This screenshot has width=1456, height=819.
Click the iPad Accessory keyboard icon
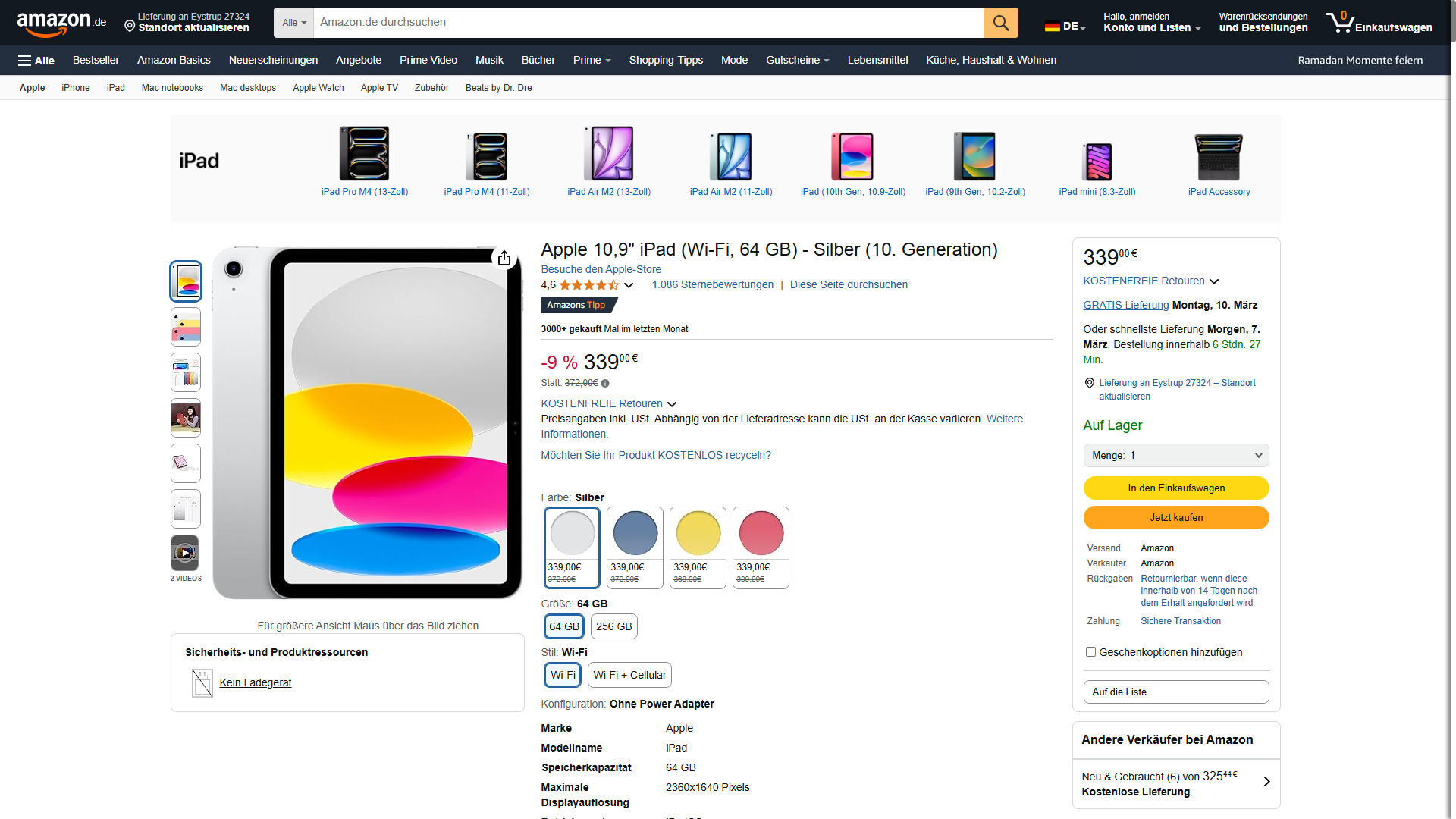pos(1218,155)
